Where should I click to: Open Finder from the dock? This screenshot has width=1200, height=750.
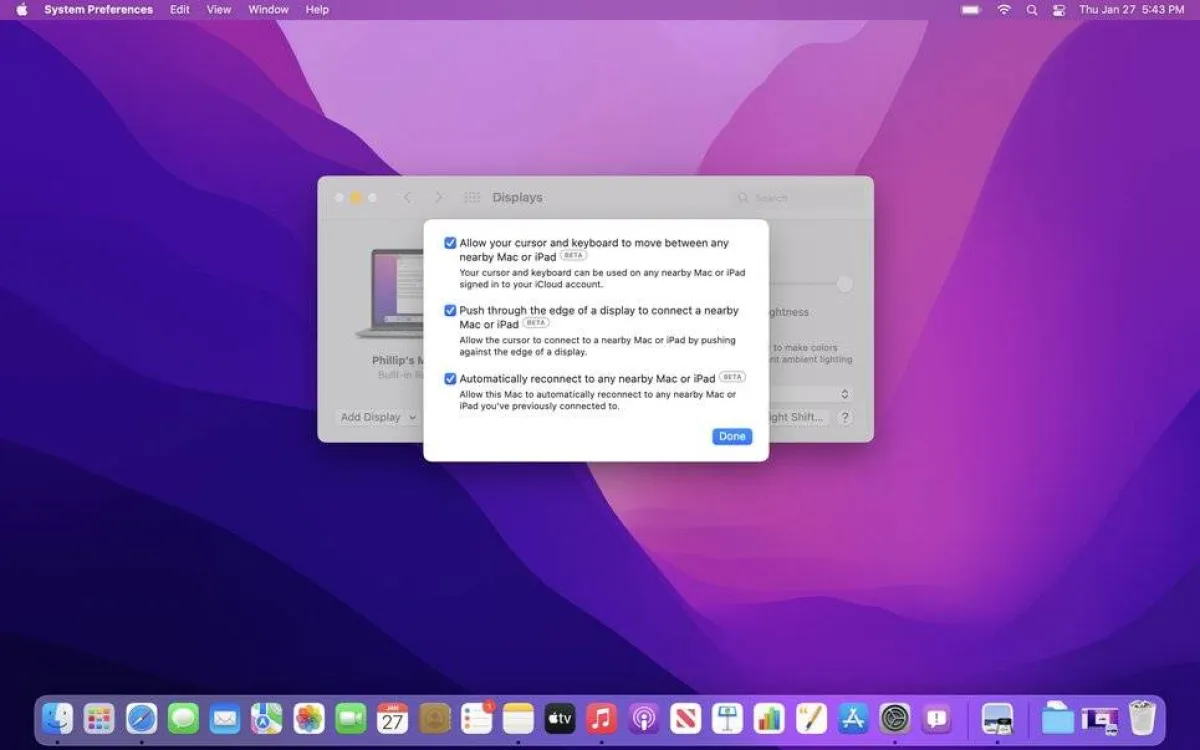tap(57, 717)
